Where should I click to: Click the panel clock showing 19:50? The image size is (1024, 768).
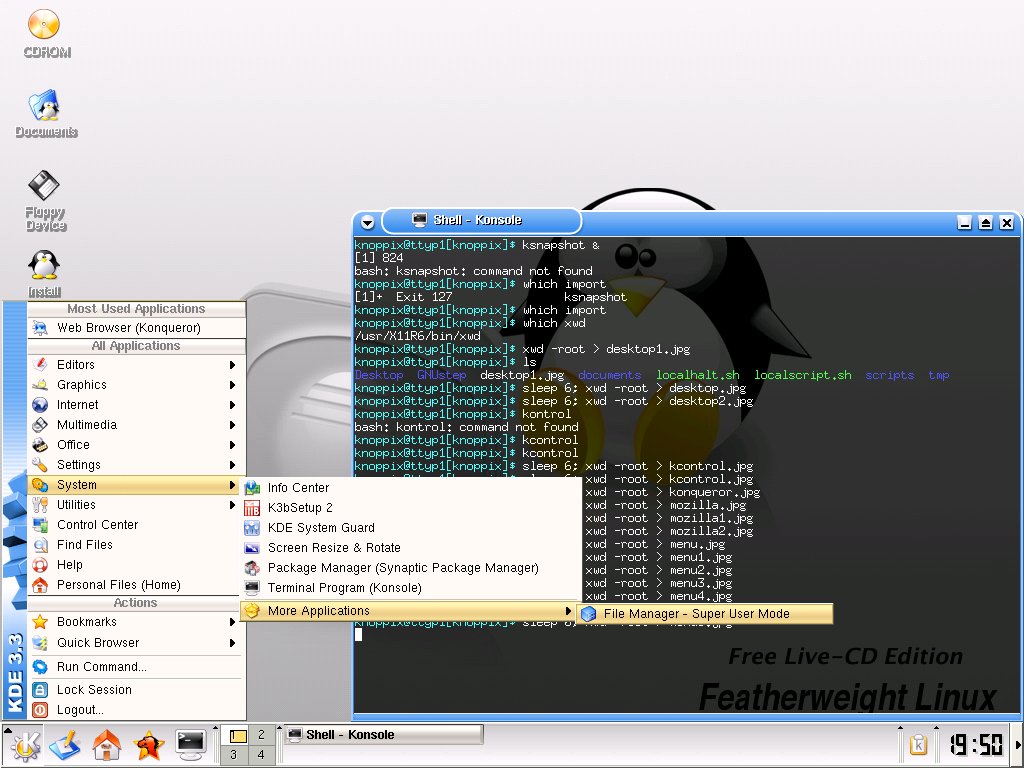pos(976,744)
